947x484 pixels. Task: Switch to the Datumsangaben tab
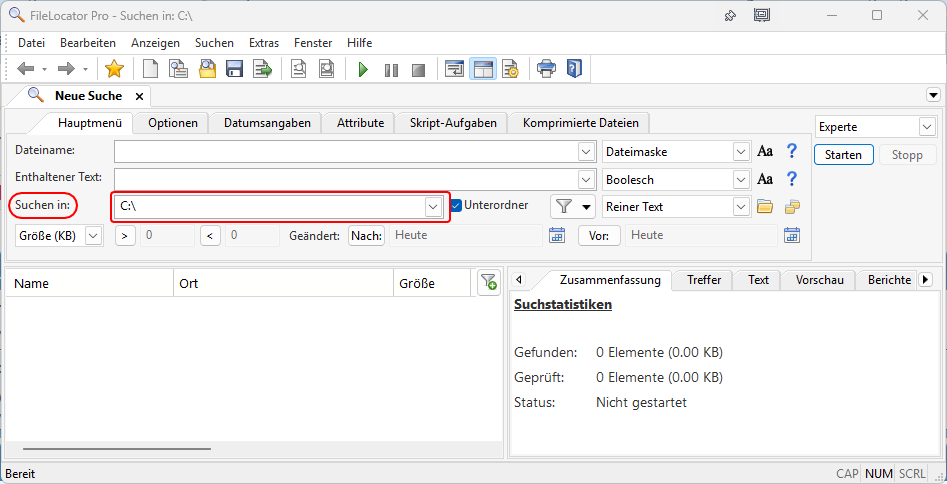pyautogui.click(x=267, y=123)
